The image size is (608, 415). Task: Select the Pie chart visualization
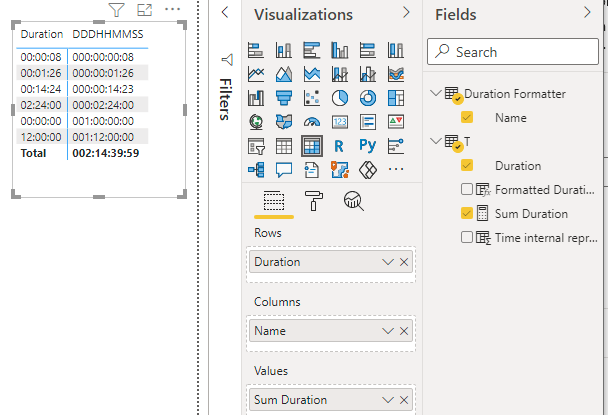pyautogui.click(x=340, y=98)
